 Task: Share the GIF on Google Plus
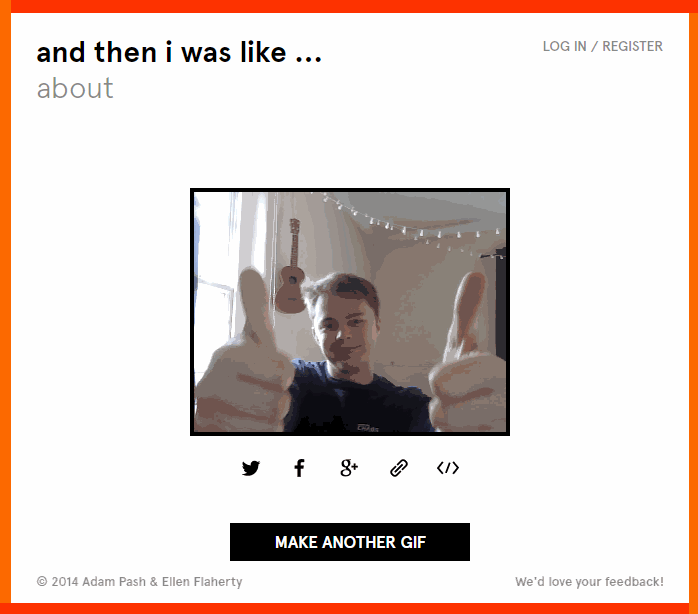(x=349, y=468)
